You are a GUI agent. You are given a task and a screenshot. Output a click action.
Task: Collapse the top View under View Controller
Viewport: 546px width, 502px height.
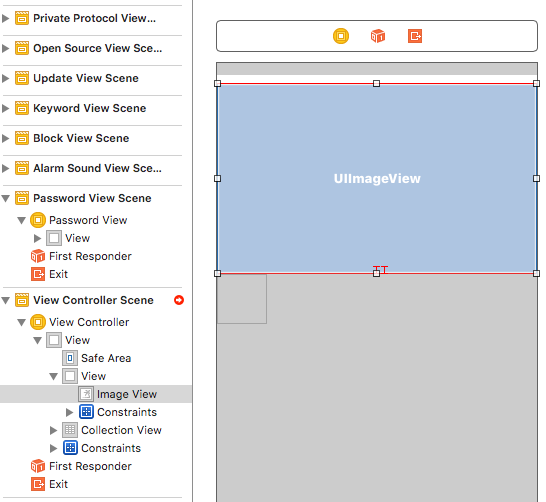37,340
